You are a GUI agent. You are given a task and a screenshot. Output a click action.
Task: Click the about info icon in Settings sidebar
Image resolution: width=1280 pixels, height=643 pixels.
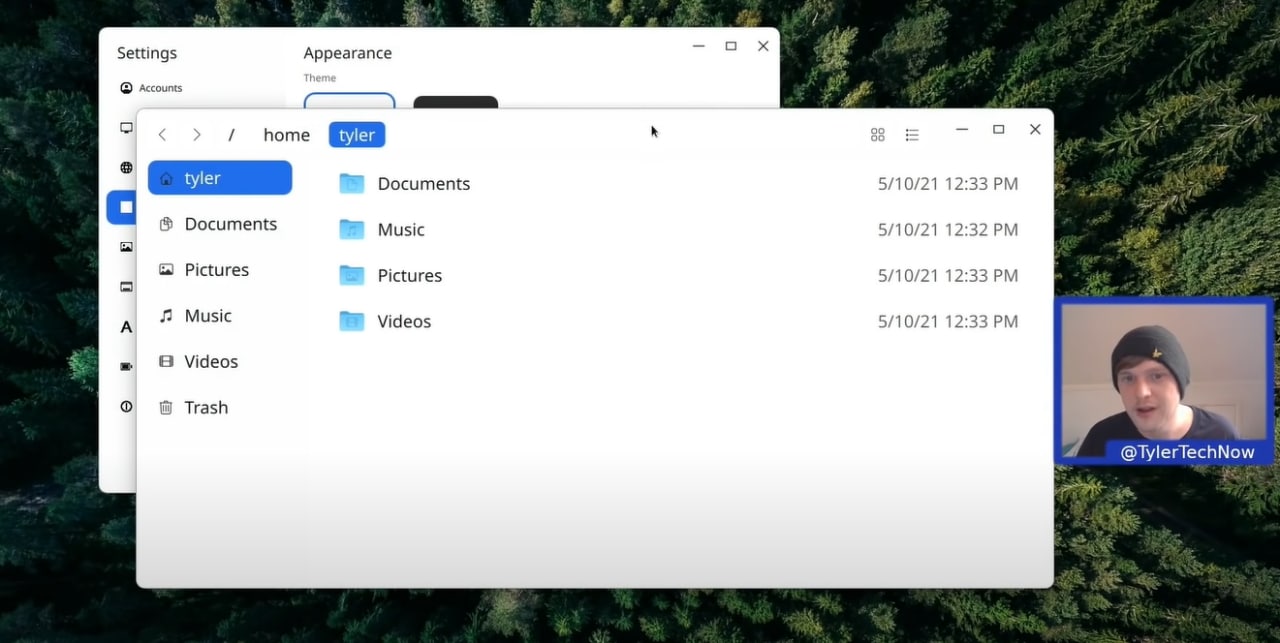pos(126,407)
